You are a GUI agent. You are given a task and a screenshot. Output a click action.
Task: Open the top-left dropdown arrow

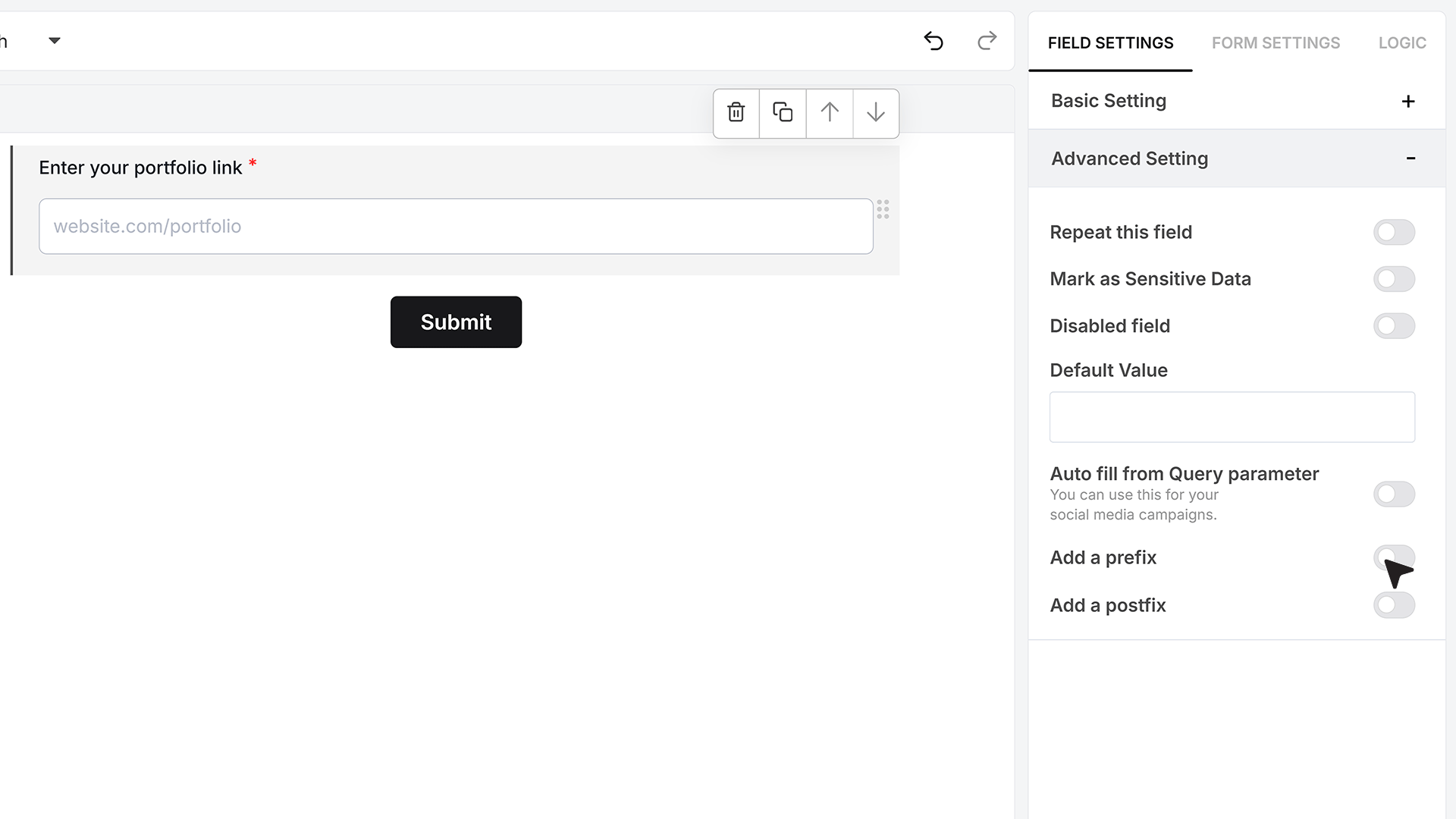coord(55,41)
